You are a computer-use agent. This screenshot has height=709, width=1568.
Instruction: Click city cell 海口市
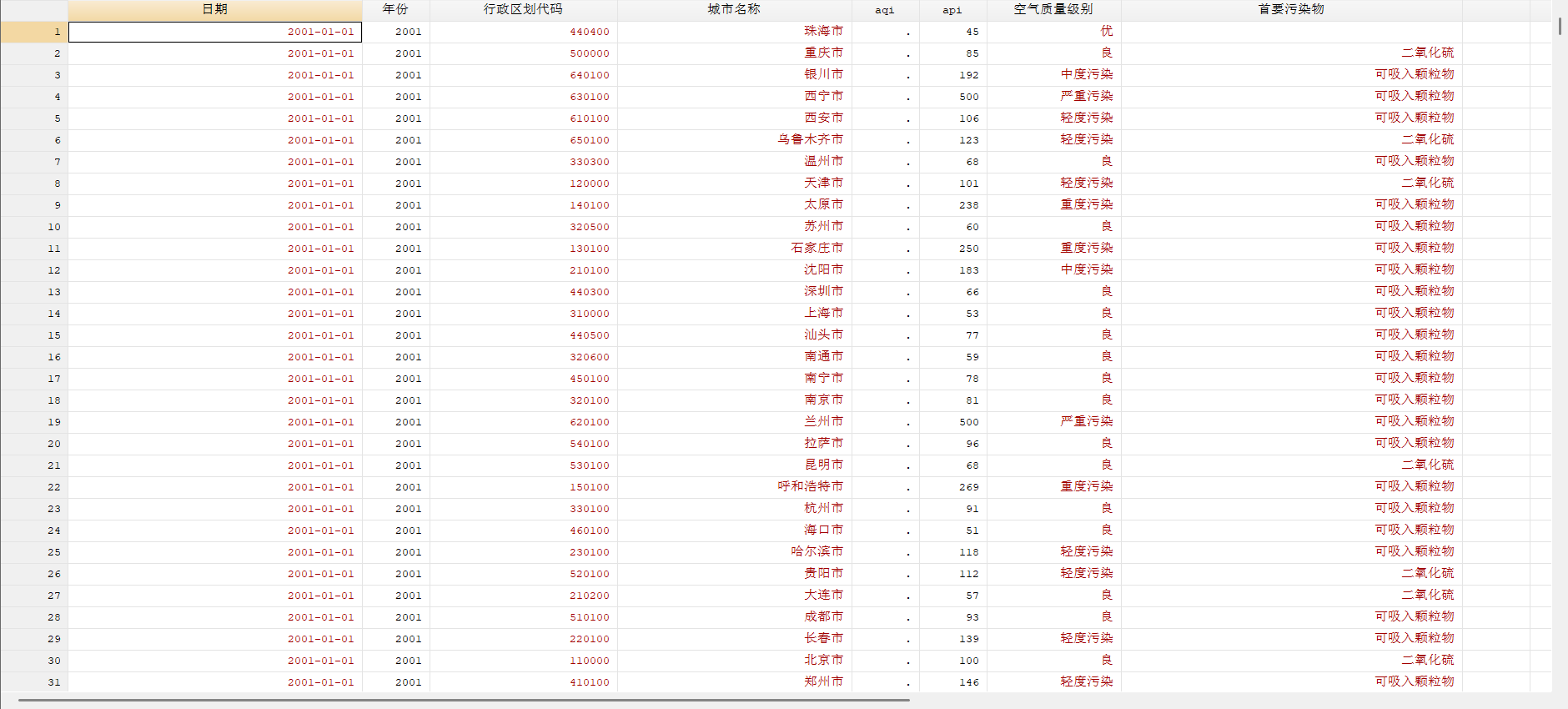click(x=734, y=530)
